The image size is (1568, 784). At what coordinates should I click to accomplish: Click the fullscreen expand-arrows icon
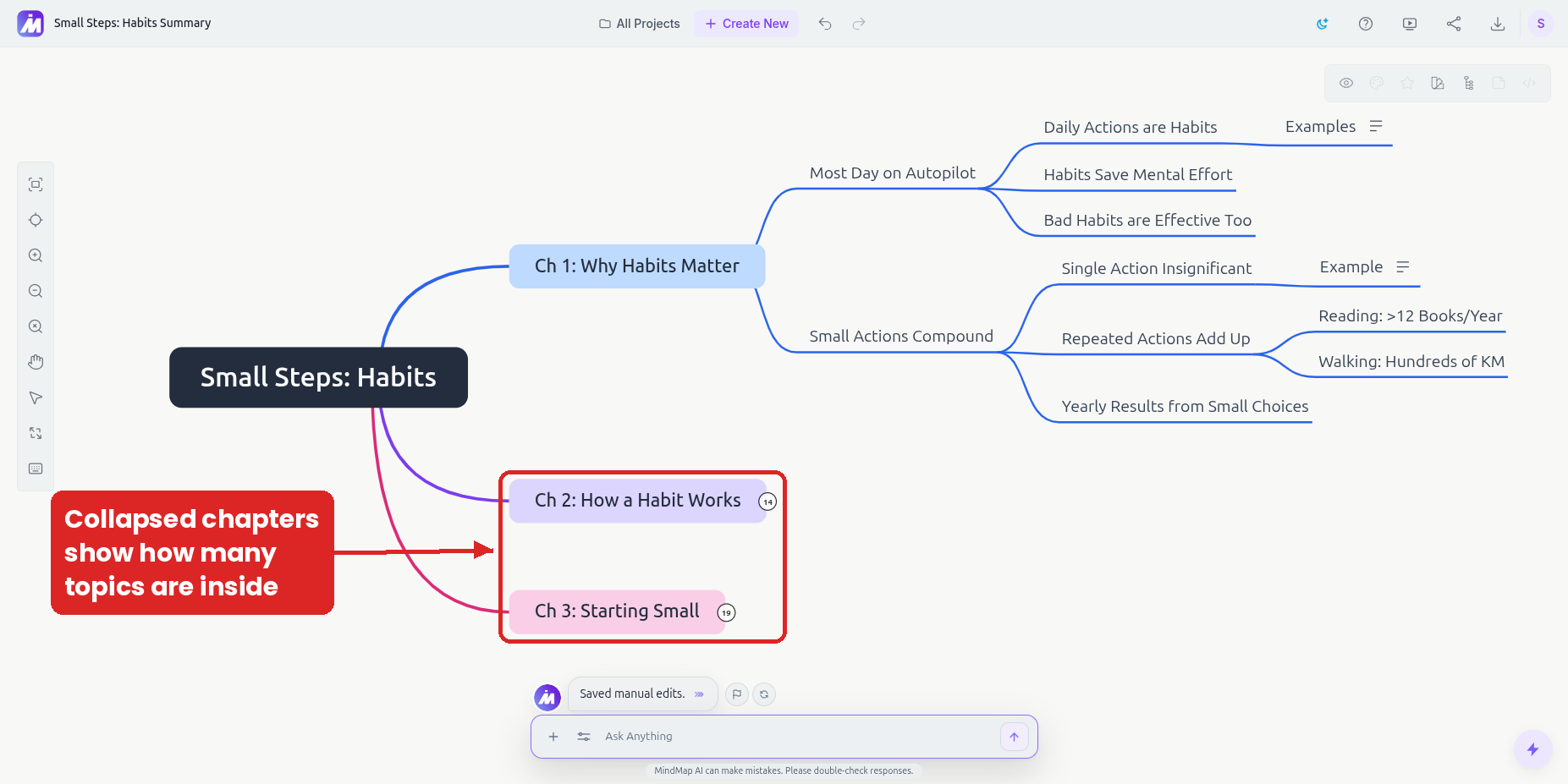[x=36, y=433]
